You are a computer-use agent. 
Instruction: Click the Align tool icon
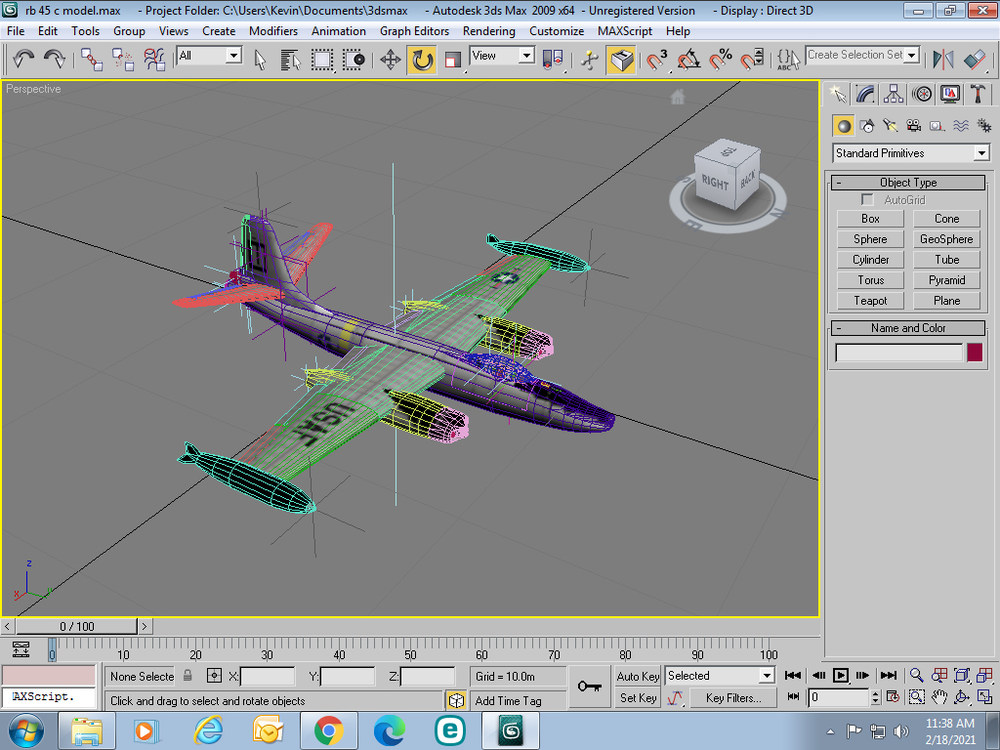[x=974, y=59]
